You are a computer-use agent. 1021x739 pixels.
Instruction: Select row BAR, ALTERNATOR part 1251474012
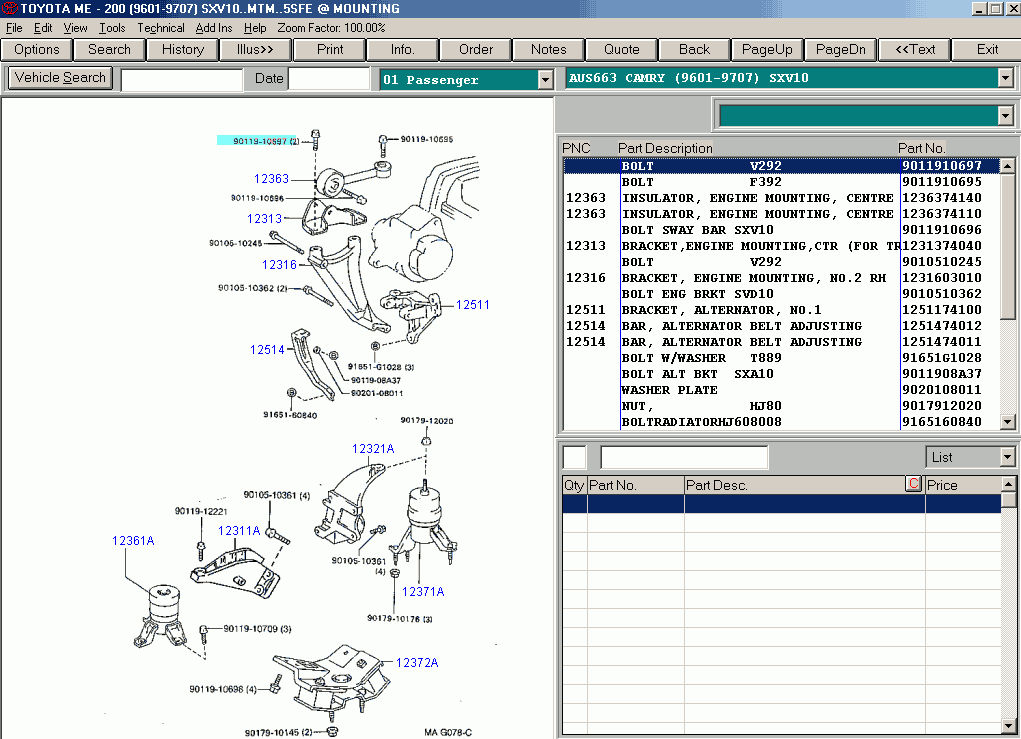tap(781, 326)
